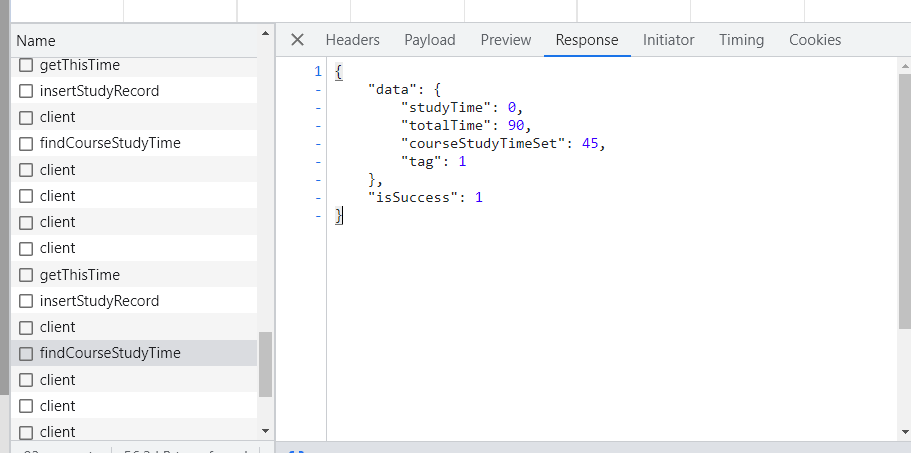Toggle the checkbox beside the topmost insertStudyRecord
Image resolution: width=911 pixels, height=453 pixels.
pos(27,91)
